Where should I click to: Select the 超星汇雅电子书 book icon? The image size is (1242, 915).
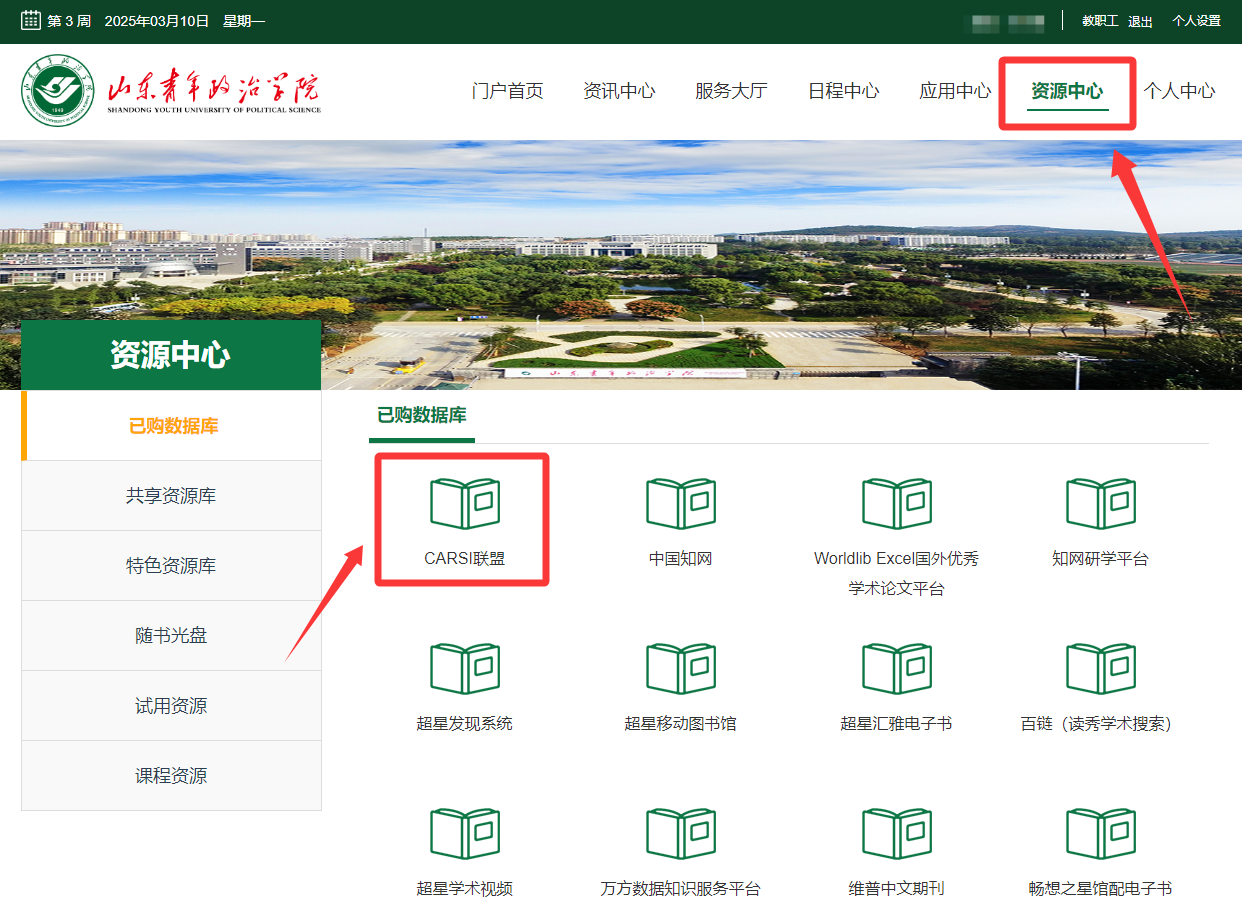tap(896, 668)
